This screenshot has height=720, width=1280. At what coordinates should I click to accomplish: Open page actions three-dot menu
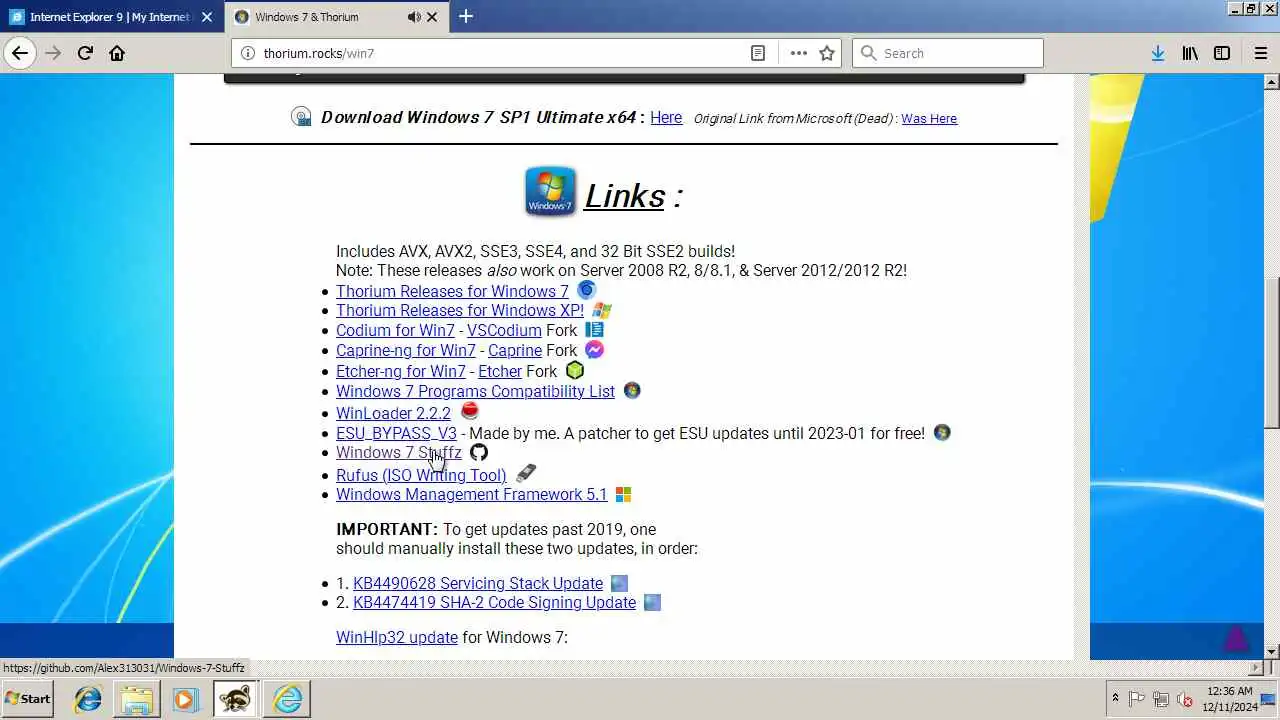point(798,53)
